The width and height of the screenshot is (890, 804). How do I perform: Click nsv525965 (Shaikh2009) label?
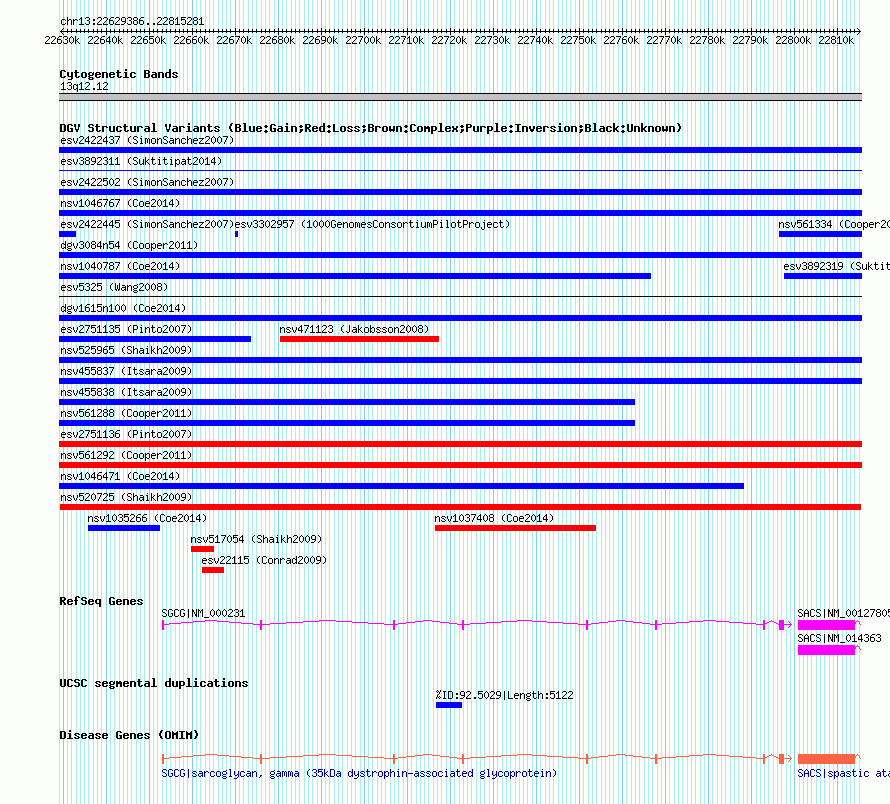126,350
